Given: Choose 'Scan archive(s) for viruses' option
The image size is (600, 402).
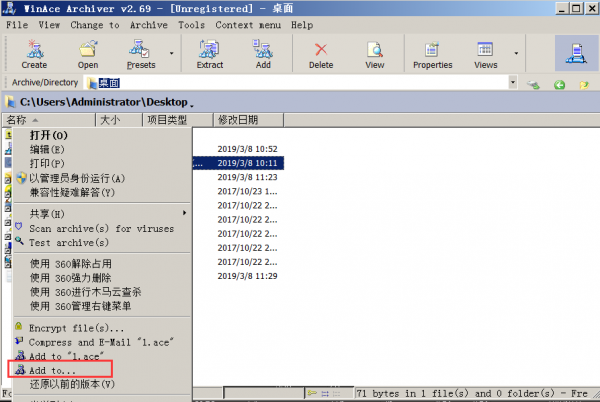Looking at the screenshot, I should coord(100,228).
